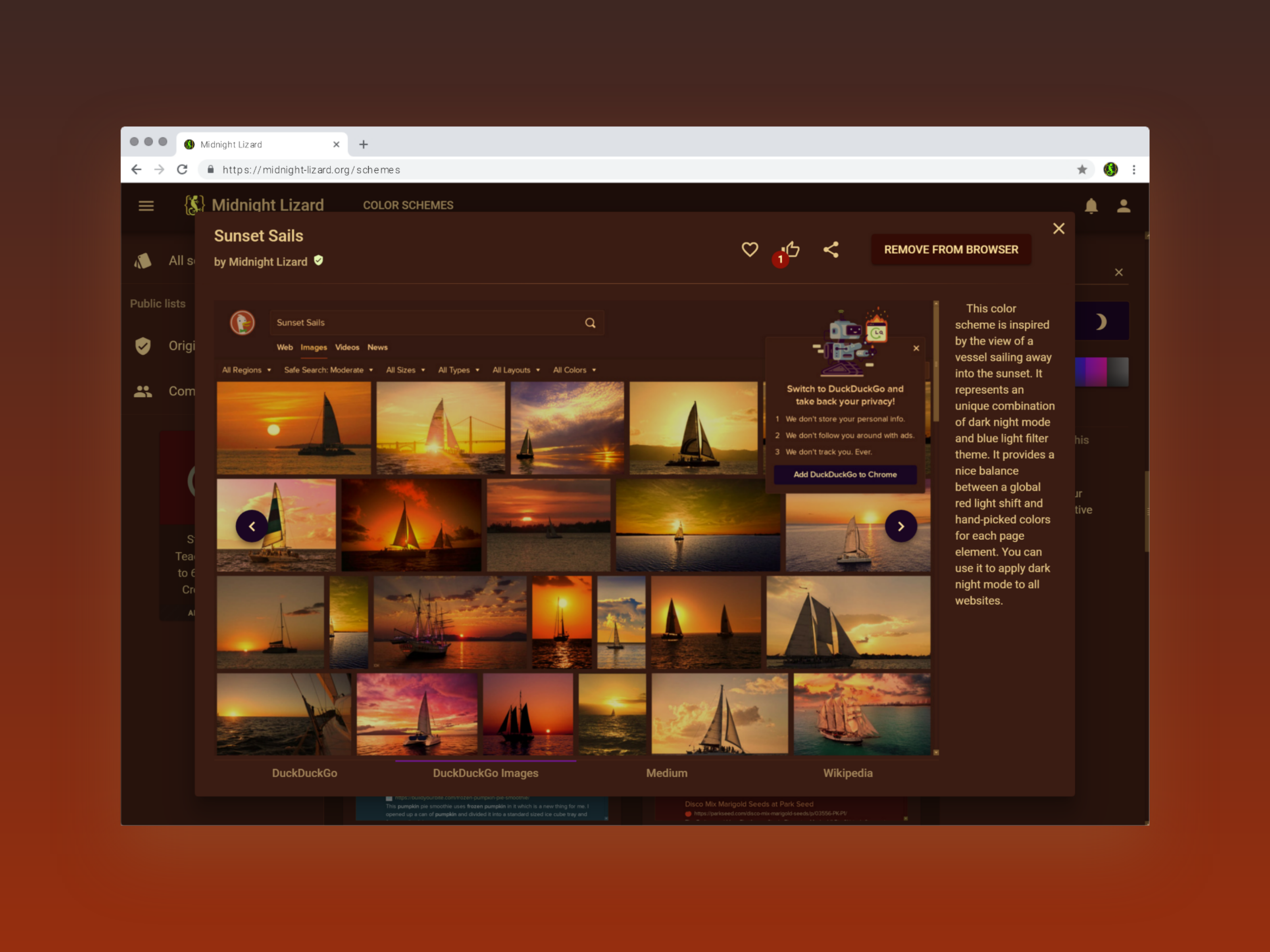Go to previous screenshot with left arrow
This screenshot has width=1270, height=952.
(252, 526)
